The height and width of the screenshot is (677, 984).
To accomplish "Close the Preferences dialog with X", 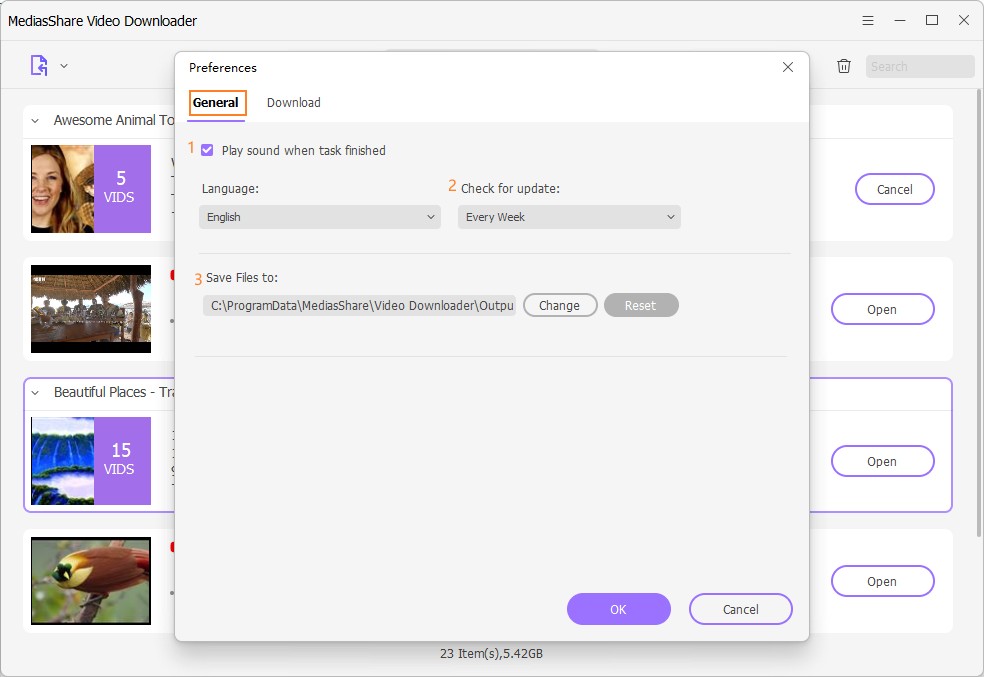I will coord(788,67).
